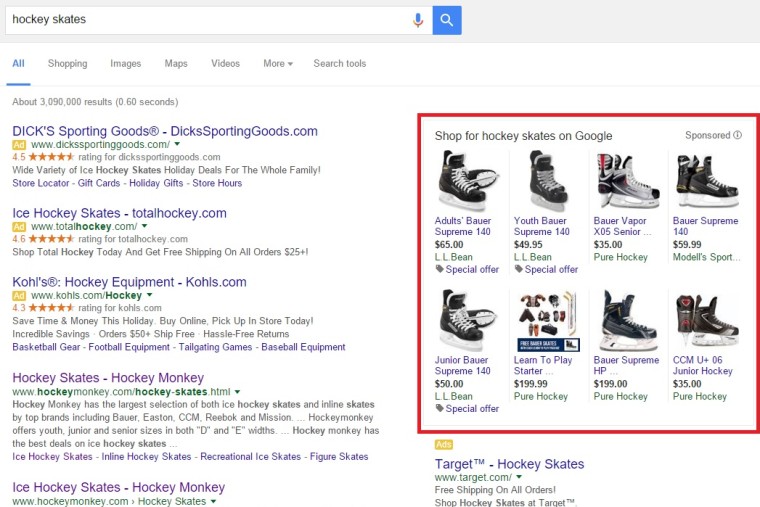Click Bauer Vapor X05 Senior product title
This screenshot has width=760, height=507.
point(622,226)
